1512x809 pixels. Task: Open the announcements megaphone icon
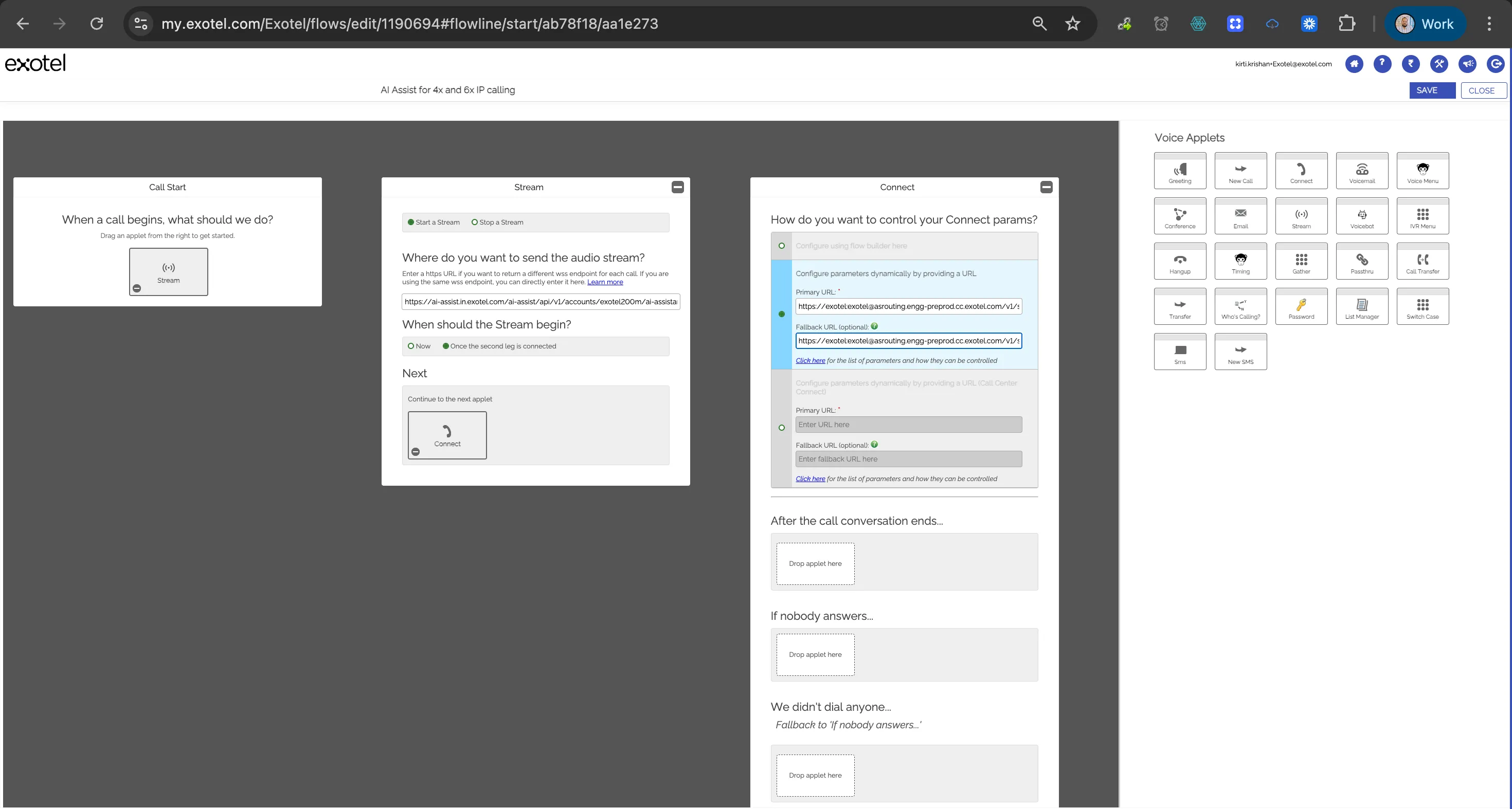tap(1467, 64)
